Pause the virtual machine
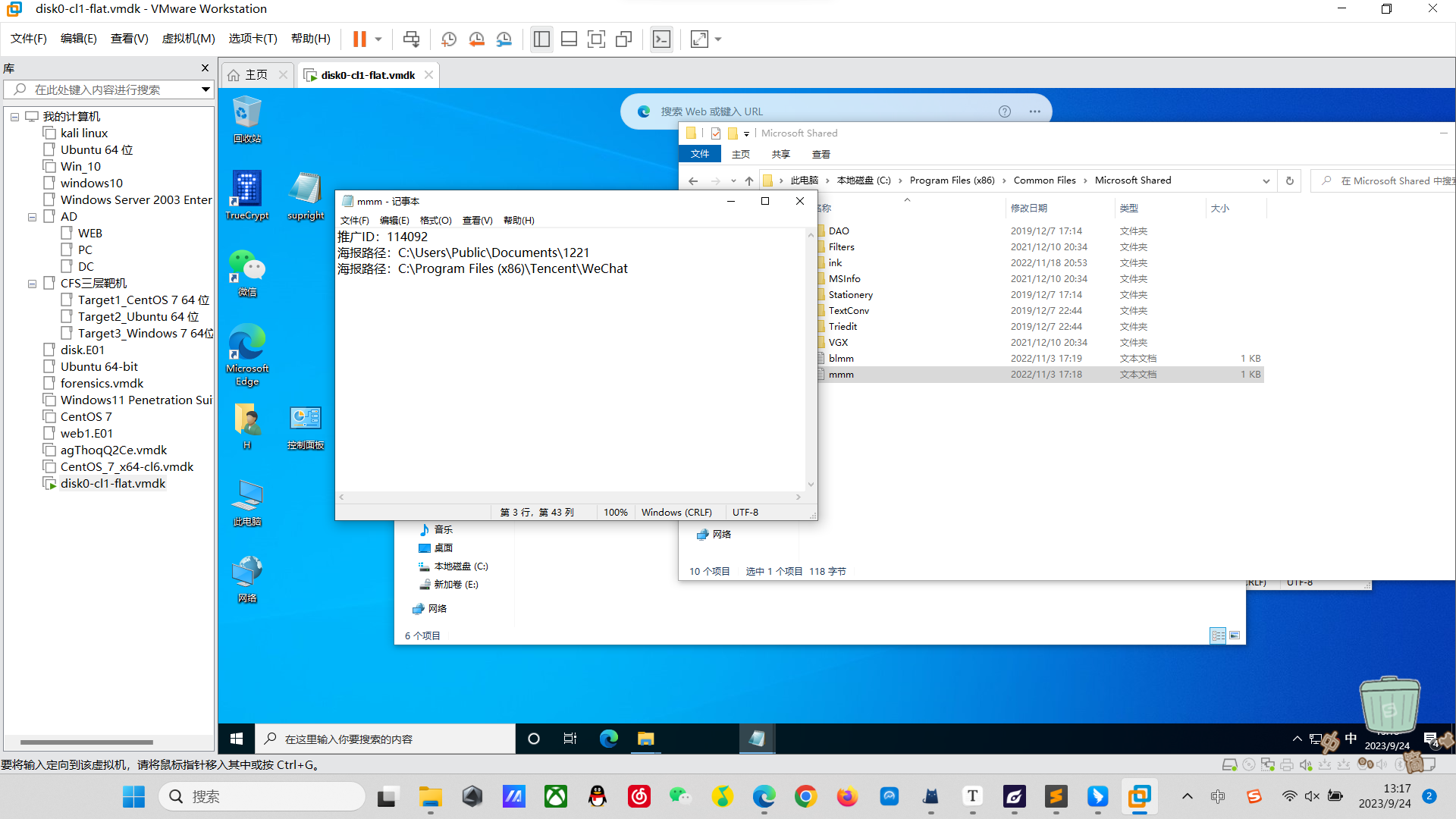Viewport: 1456px width, 819px height. pos(359,39)
